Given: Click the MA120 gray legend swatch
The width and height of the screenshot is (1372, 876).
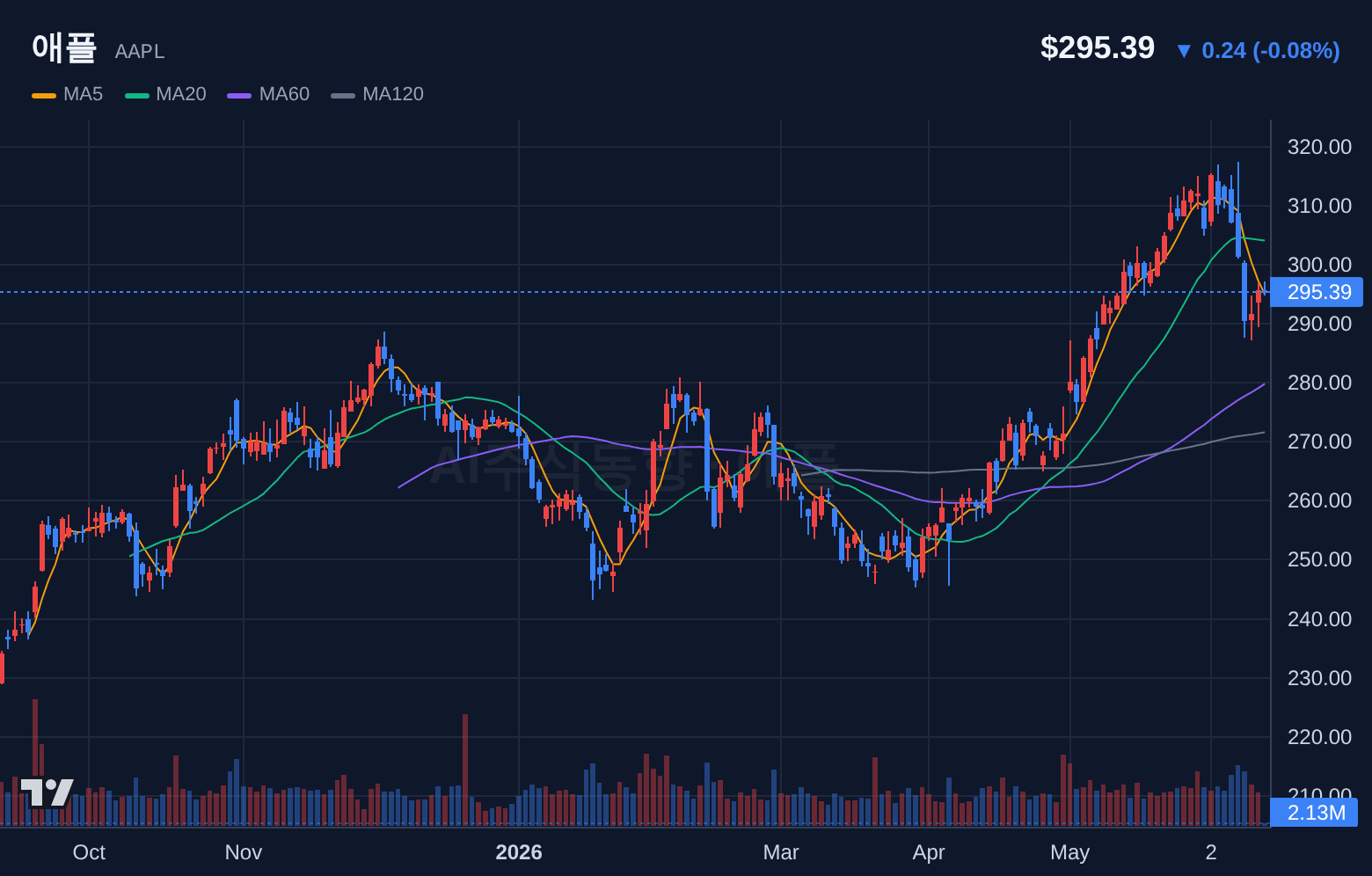Looking at the screenshot, I should [343, 95].
